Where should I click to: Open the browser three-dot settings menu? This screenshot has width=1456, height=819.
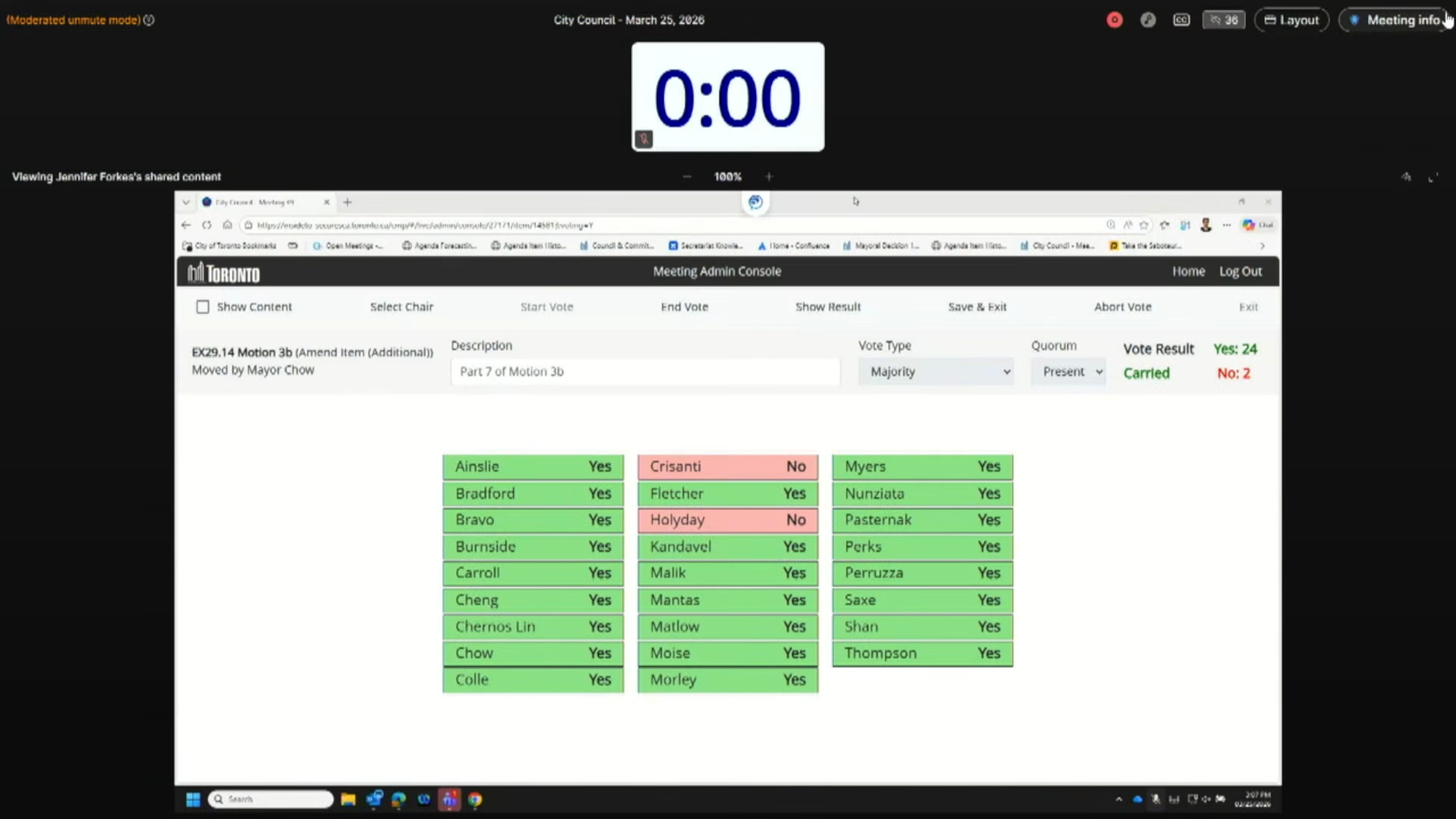[1226, 225]
